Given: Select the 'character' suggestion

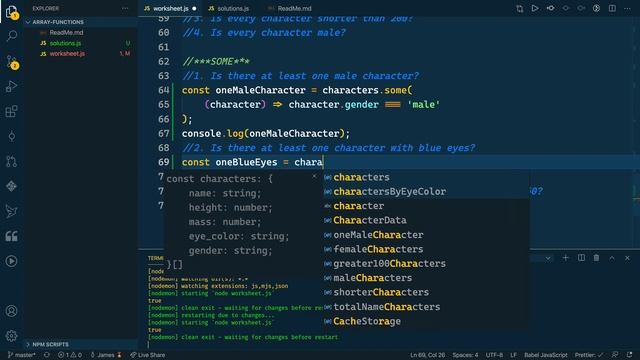Looking at the screenshot, I should (x=426, y=206).
